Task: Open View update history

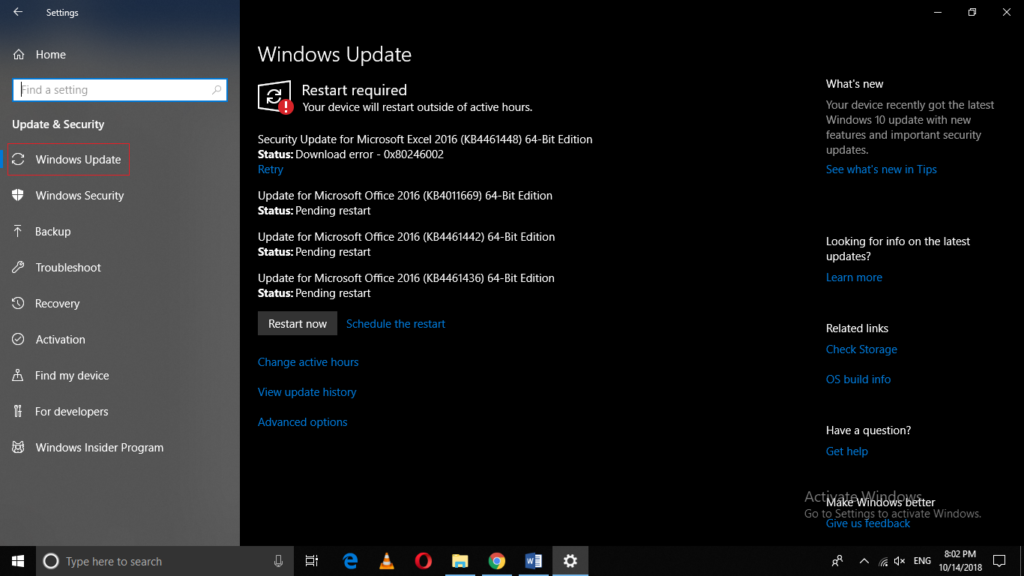Action: click(307, 392)
